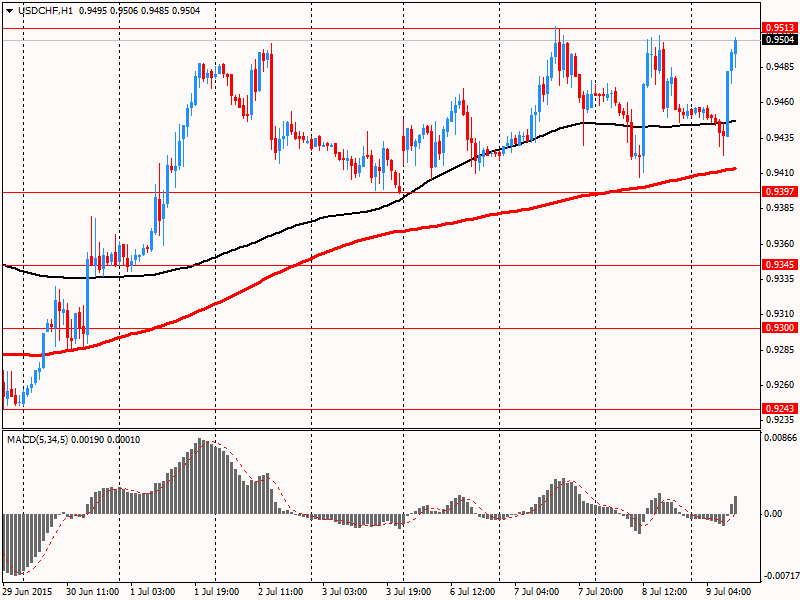This screenshot has height=600, width=800.
Task: Click the 0.9235 price scale value
Action: [780, 420]
